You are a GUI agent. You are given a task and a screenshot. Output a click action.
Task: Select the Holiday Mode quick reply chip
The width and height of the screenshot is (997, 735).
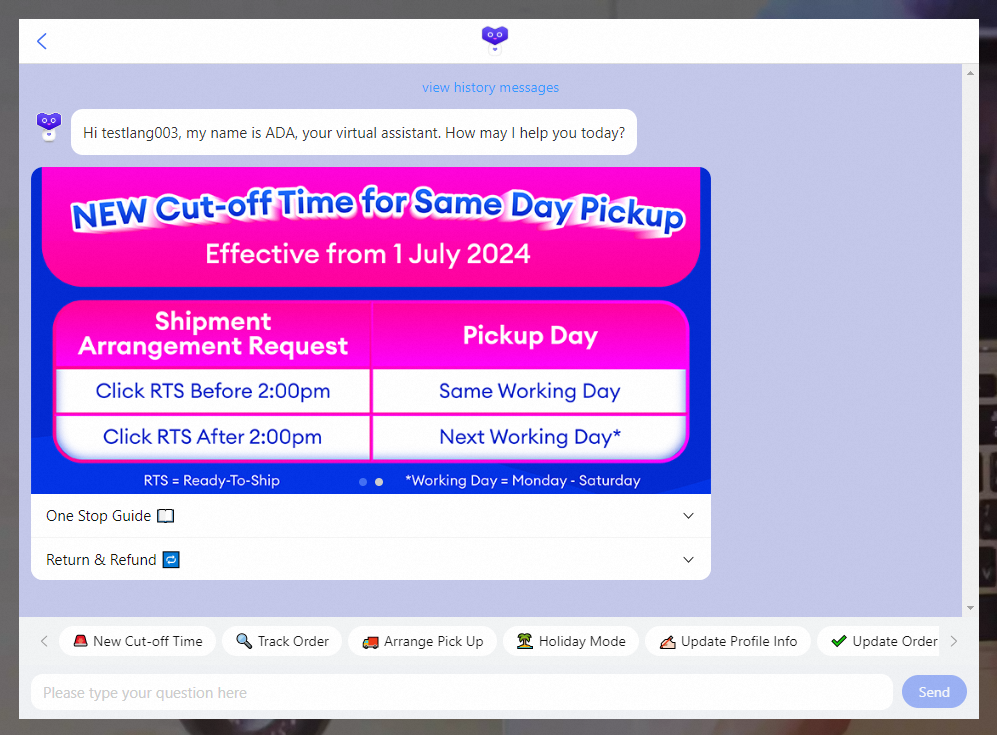[x=570, y=641]
